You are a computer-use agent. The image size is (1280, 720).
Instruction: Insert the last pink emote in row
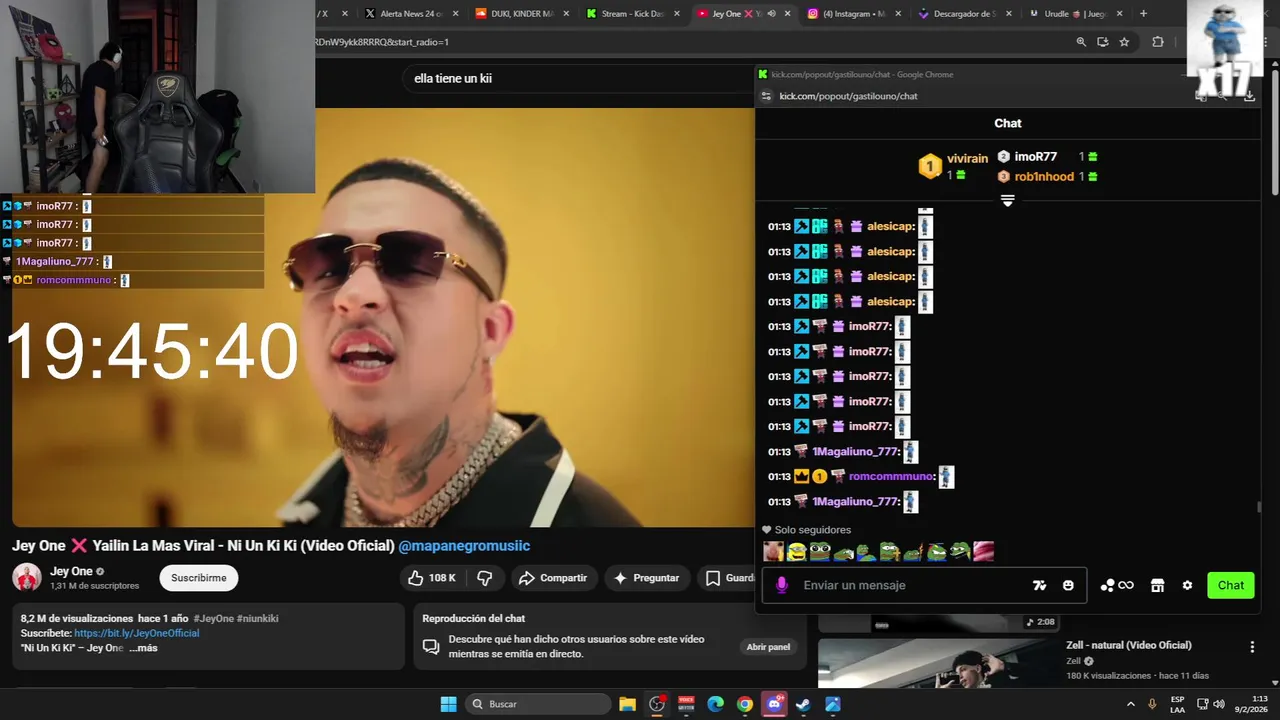click(984, 551)
